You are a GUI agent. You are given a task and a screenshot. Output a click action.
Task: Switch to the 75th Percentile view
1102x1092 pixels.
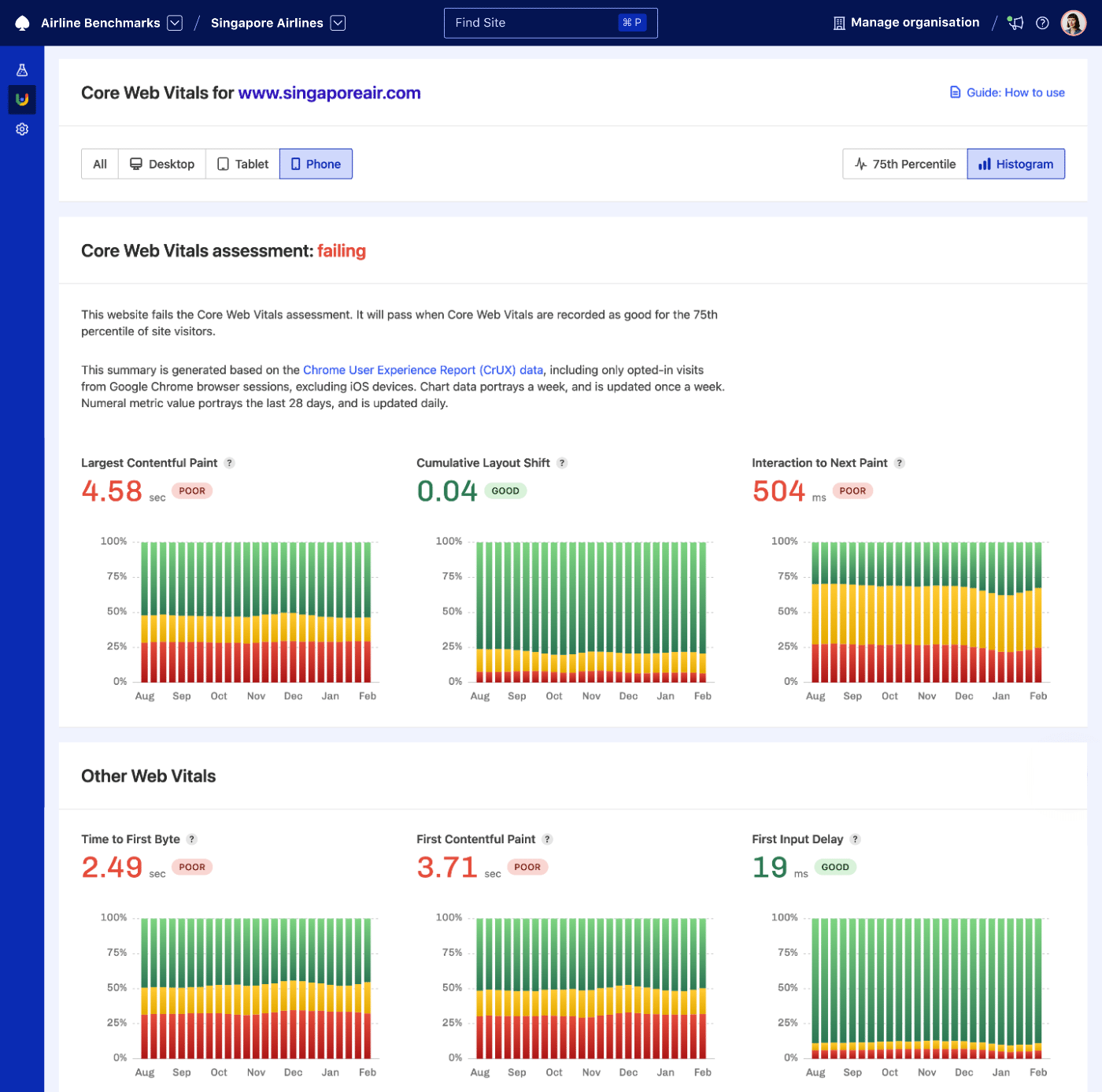pyautogui.click(x=904, y=164)
